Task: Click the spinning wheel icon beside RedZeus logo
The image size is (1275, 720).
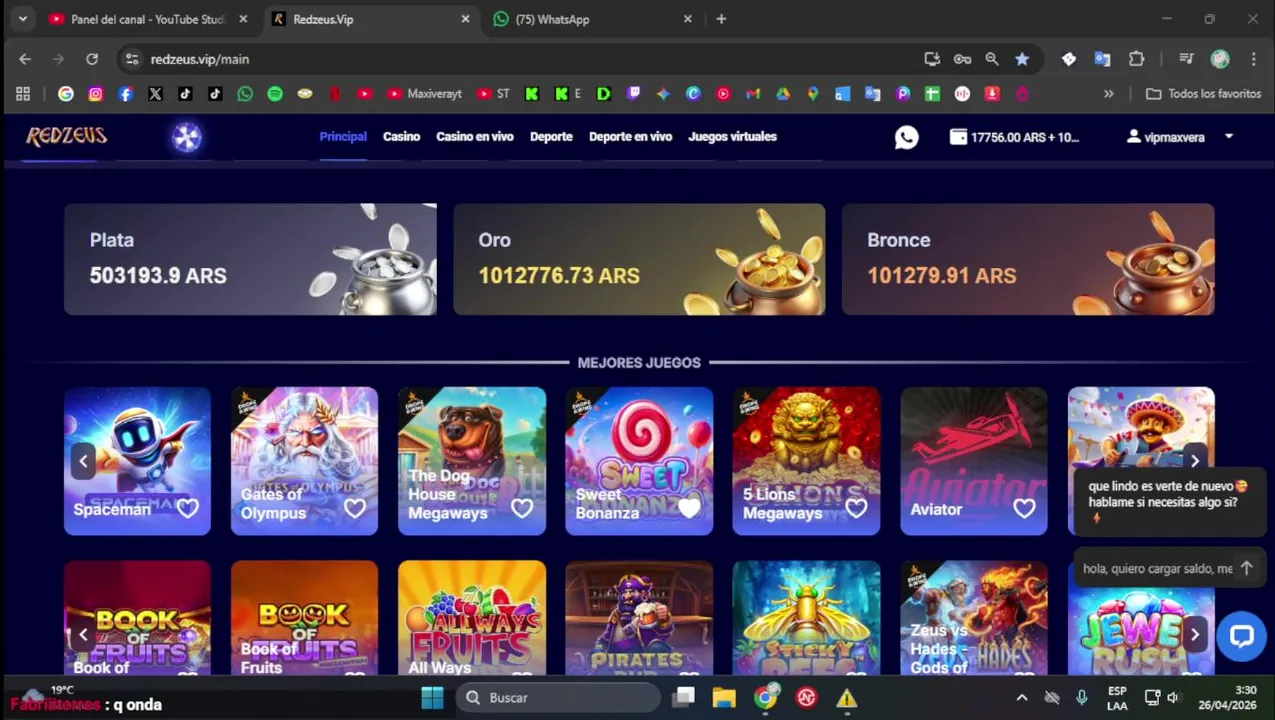Action: click(187, 137)
